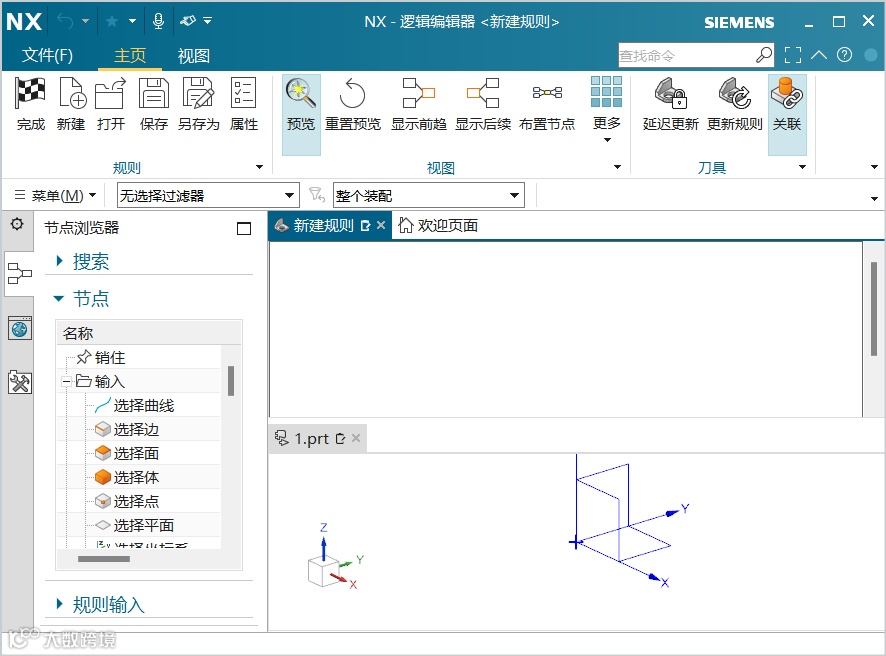Click 布置节点 arrange nodes icon

coord(547,92)
